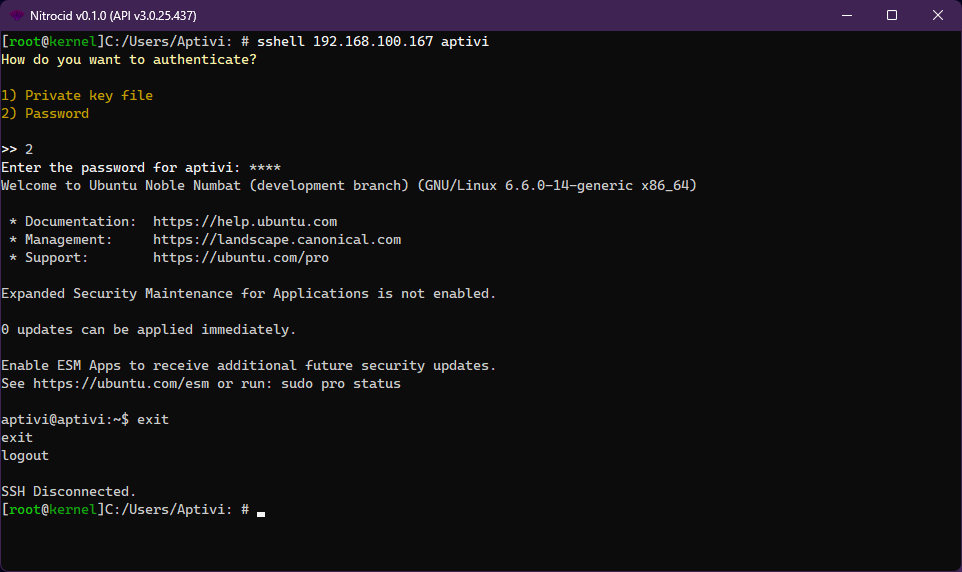The width and height of the screenshot is (962, 572).
Task: Click the Nitrocid app icon in title bar
Action: [x=17, y=15]
